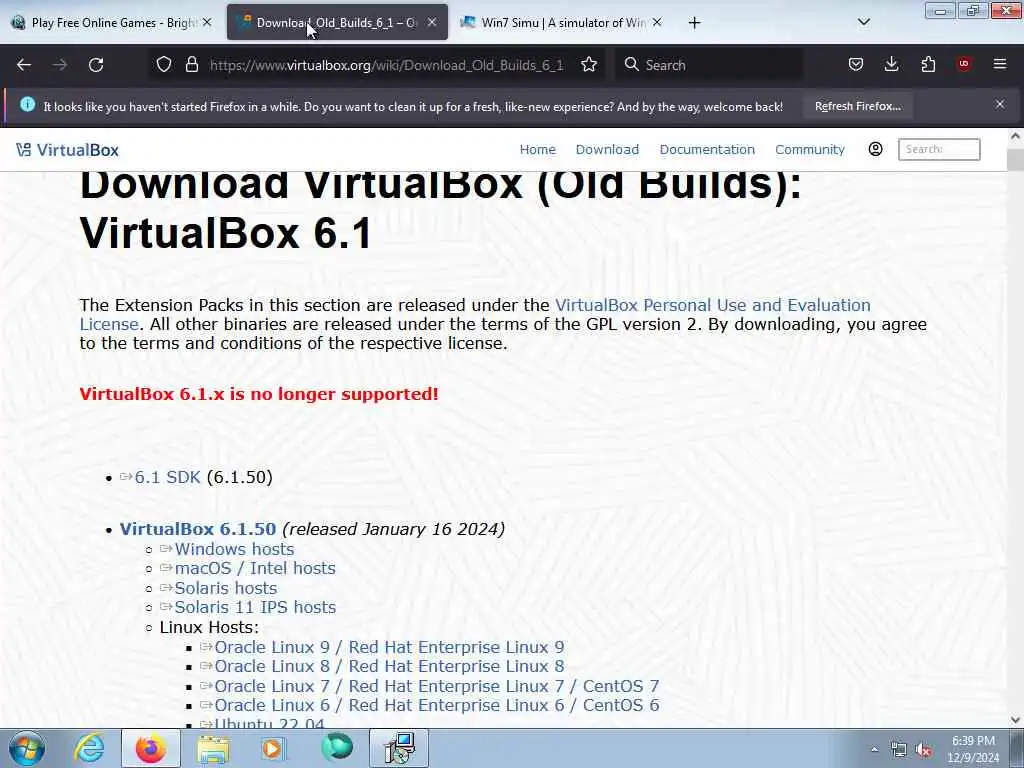Reload the current page
Image resolution: width=1024 pixels, height=768 pixels.
(x=96, y=65)
